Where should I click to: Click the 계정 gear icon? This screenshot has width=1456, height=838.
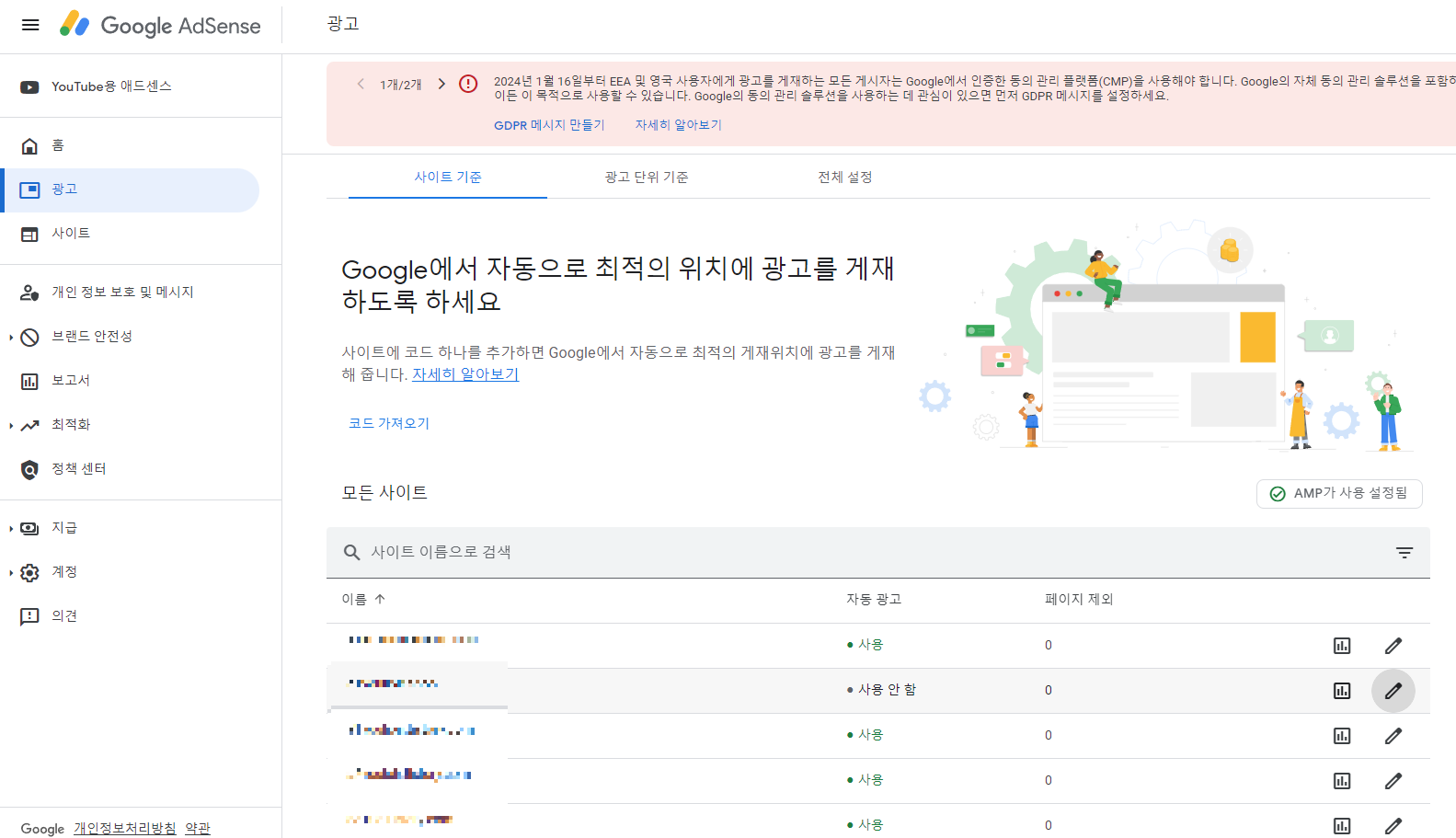29,572
